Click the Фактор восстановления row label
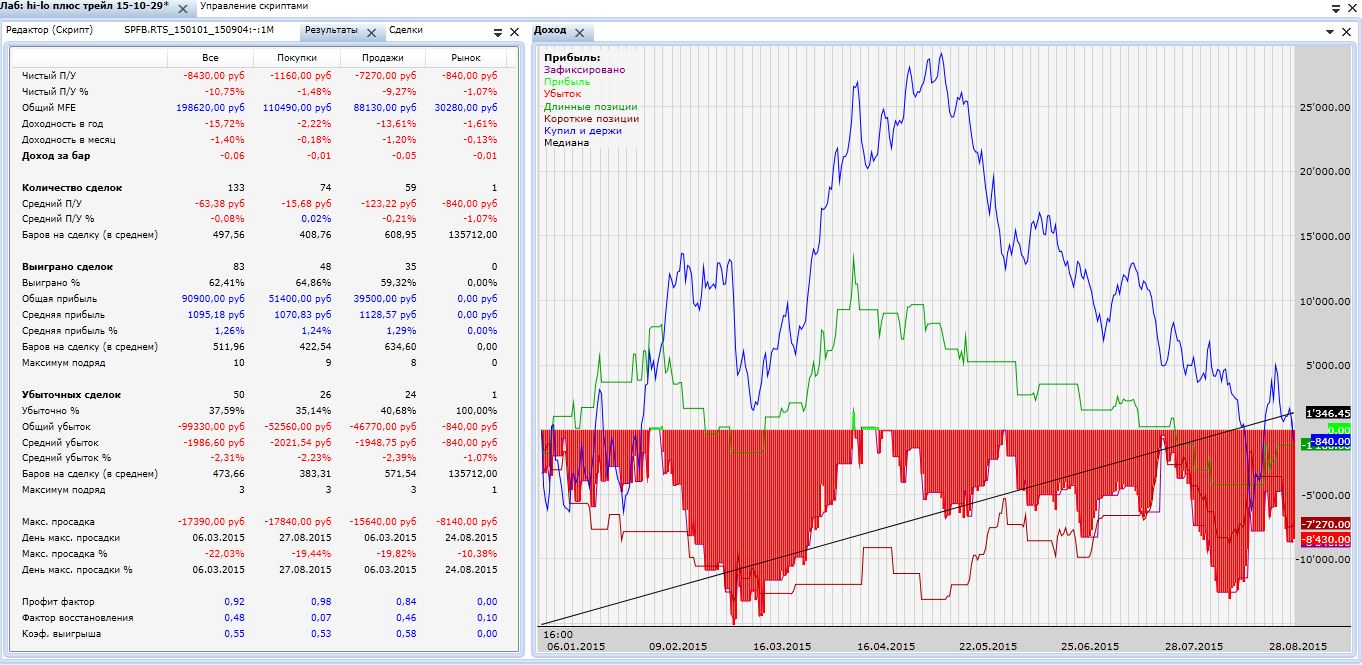Image resolution: width=1362 pixels, height=665 pixels. pyautogui.click(x=77, y=618)
